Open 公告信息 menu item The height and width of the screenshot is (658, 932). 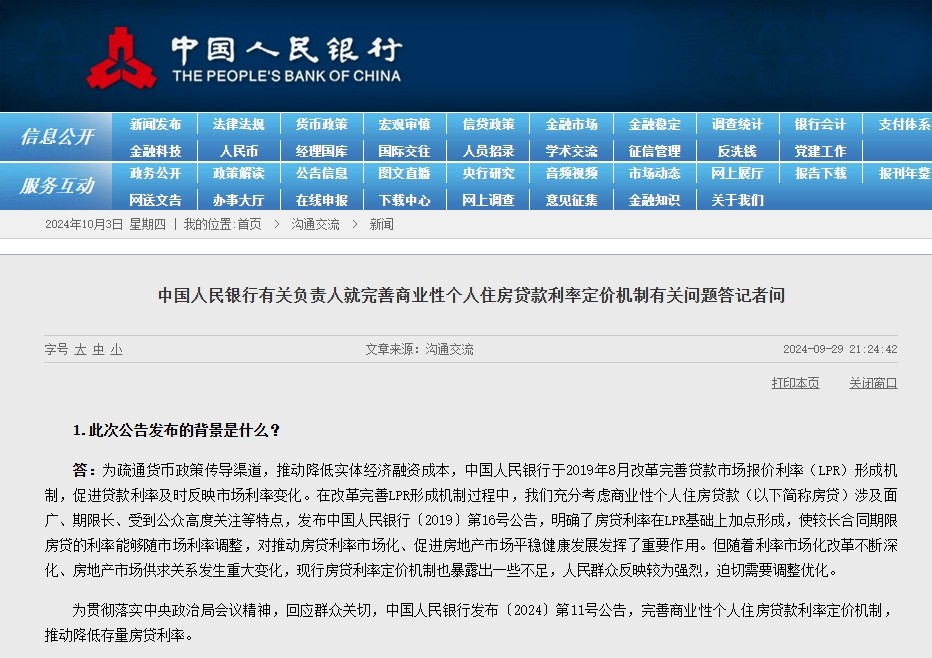(322, 173)
